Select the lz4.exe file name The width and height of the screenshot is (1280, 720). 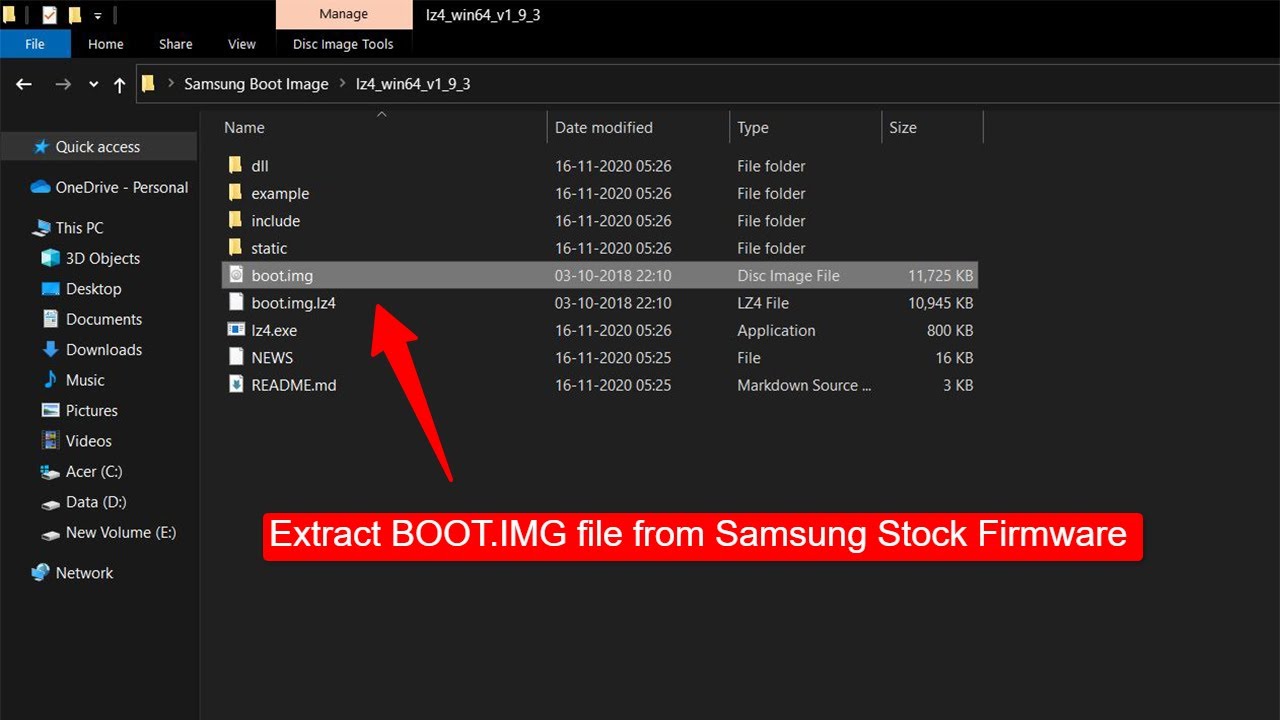274,330
